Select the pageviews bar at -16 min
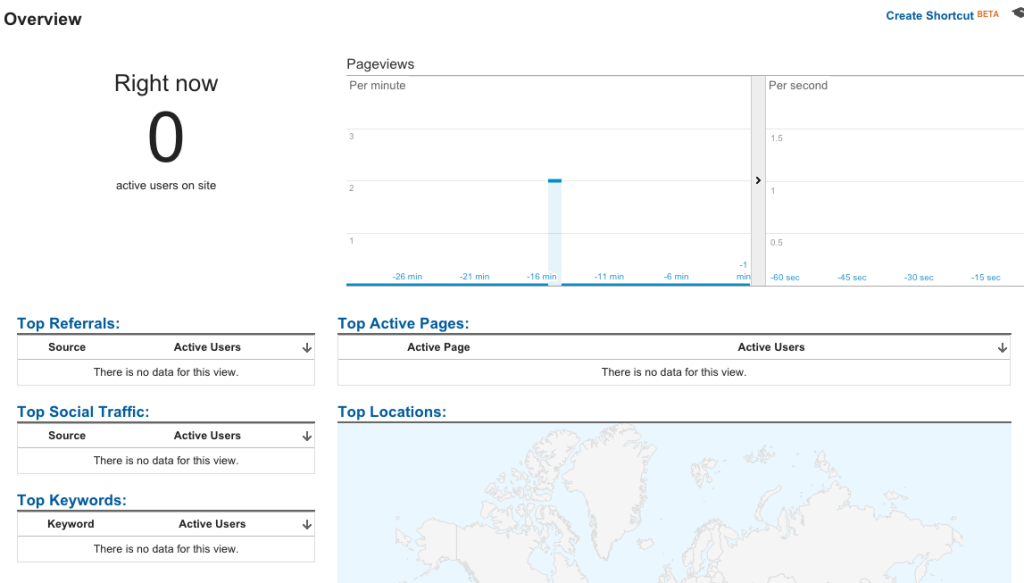Viewport: 1024px width, 583px height. coord(554,232)
